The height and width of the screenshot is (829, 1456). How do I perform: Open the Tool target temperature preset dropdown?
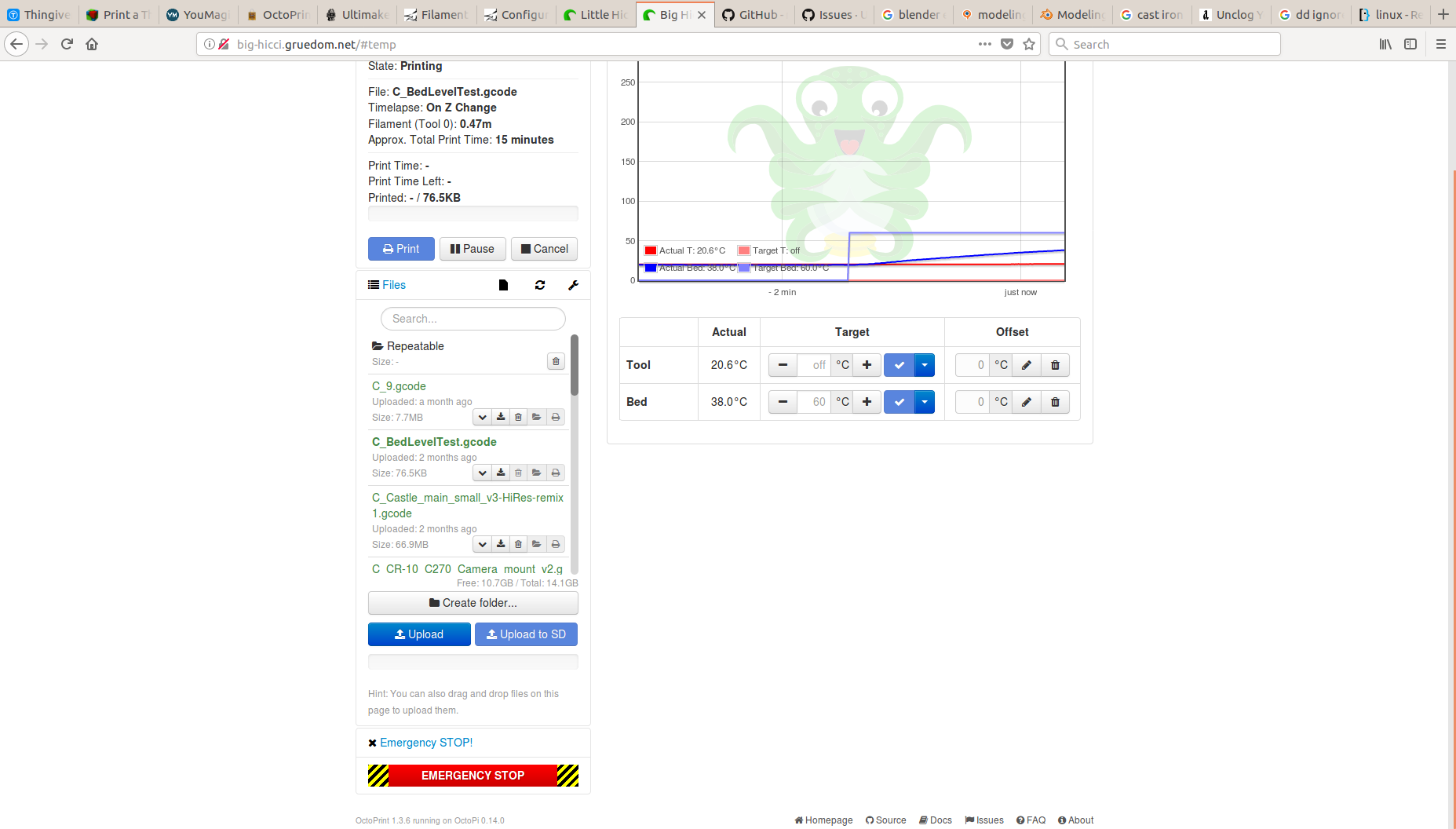[x=925, y=365]
